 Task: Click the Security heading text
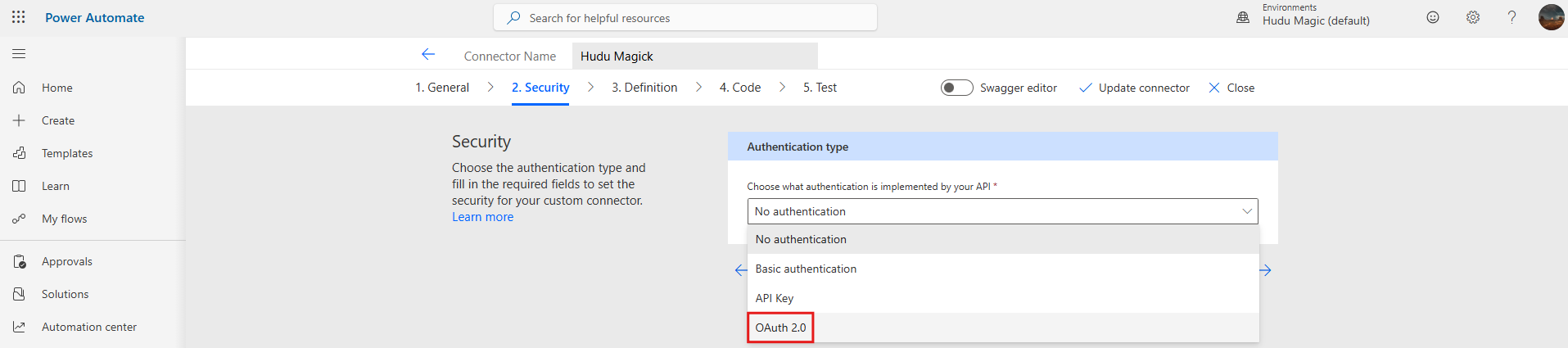[x=481, y=142]
